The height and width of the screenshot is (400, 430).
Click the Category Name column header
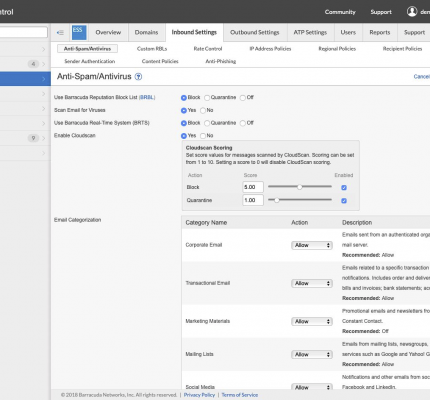206,223
